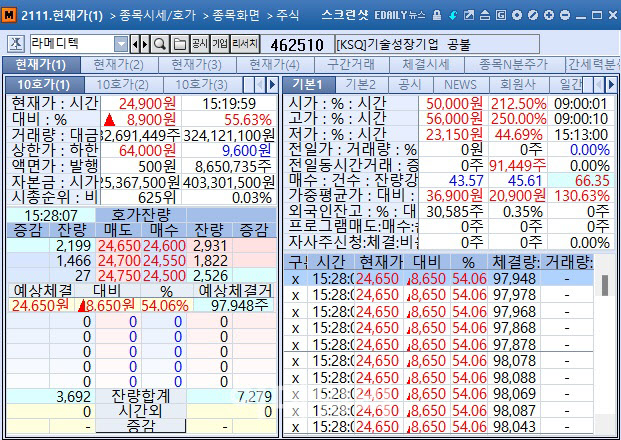Open the NEWS tab
The height and width of the screenshot is (440, 621).
(460, 84)
